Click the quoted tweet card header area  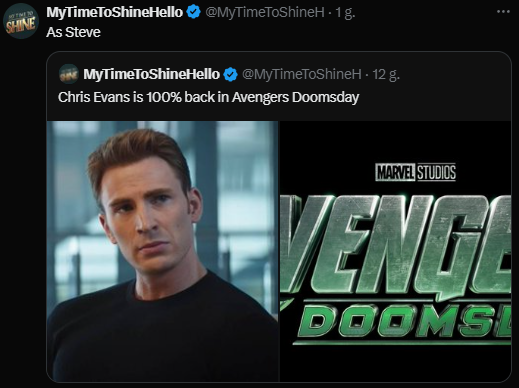(279, 86)
